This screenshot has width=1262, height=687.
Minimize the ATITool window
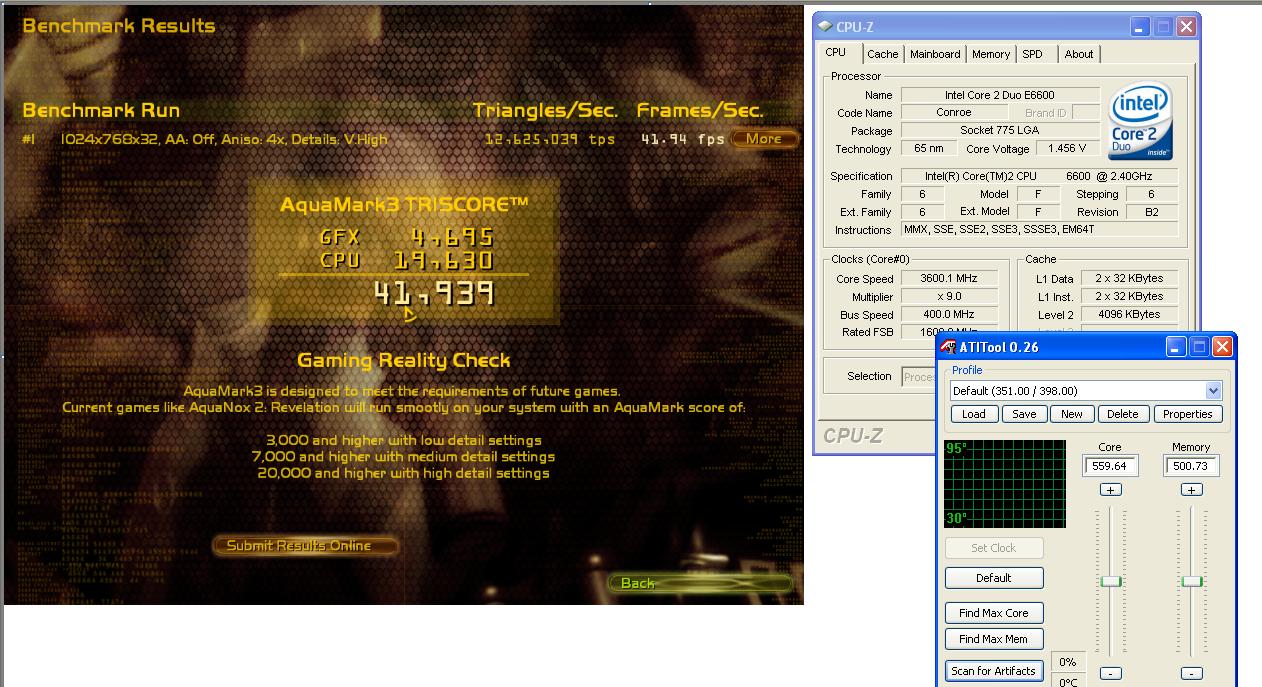coord(1176,347)
